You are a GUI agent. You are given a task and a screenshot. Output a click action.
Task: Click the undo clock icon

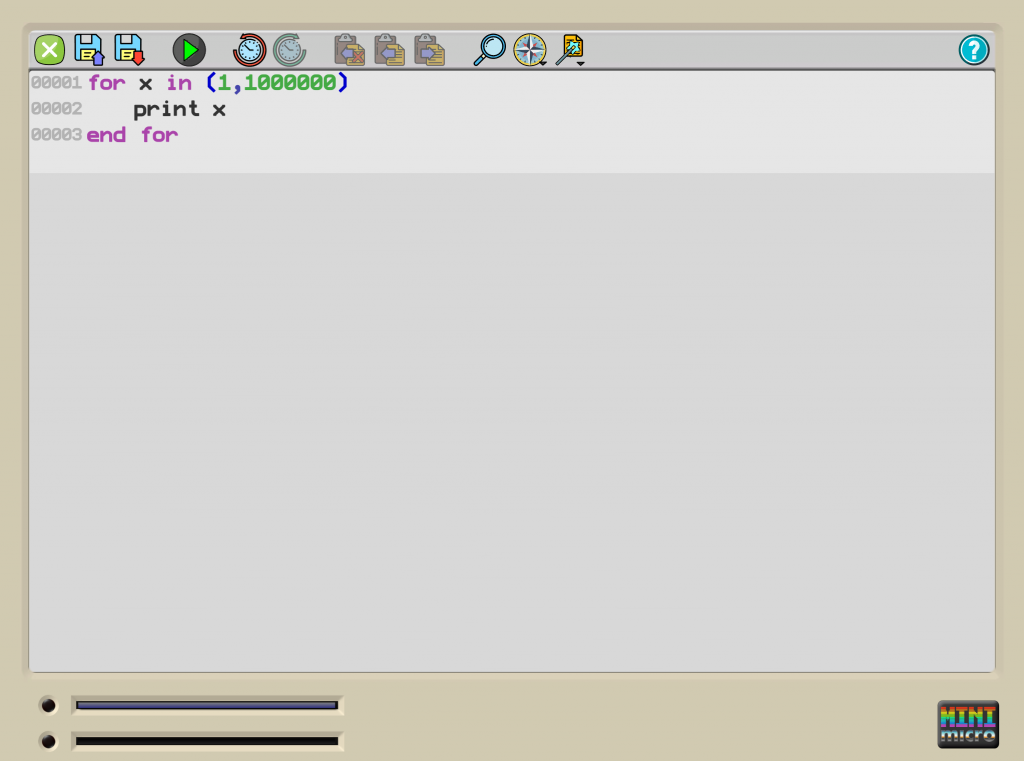249,50
